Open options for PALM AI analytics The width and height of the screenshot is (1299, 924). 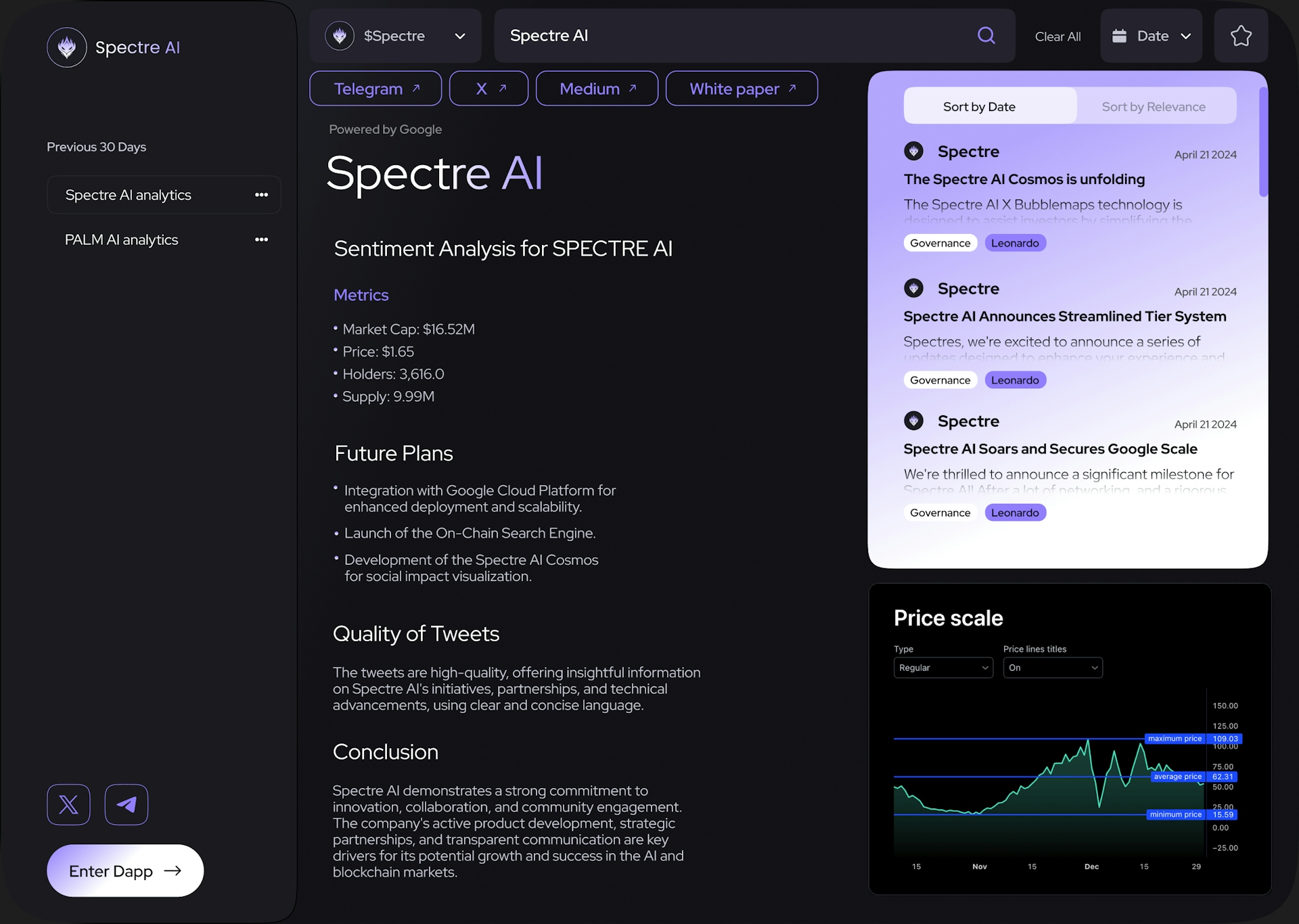[261, 239]
